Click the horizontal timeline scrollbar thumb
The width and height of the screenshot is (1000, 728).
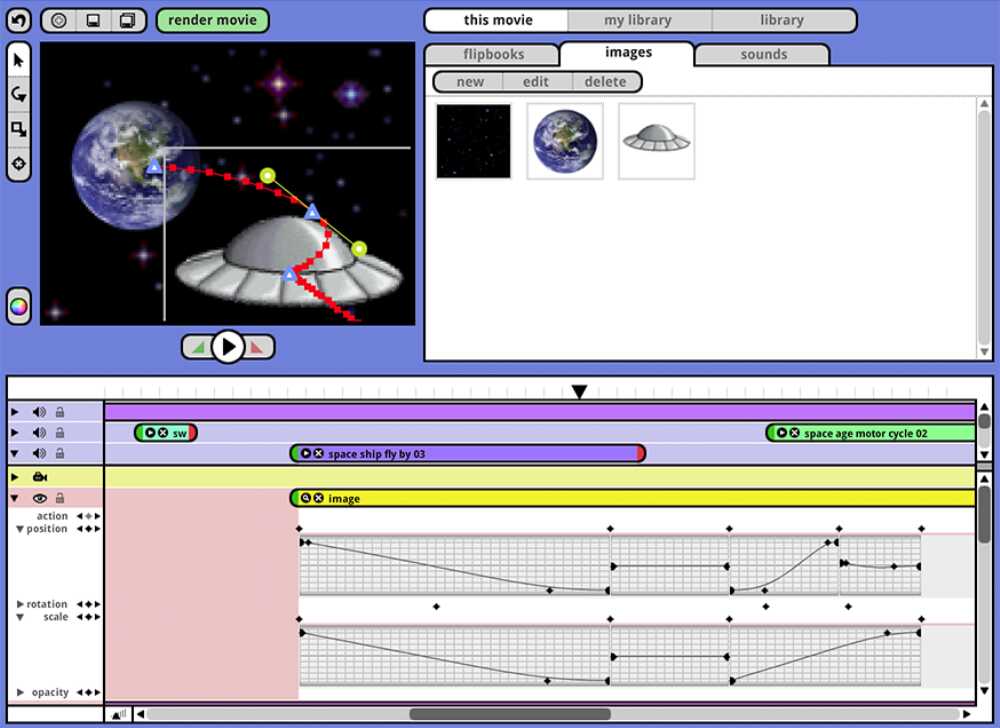(510, 714)
